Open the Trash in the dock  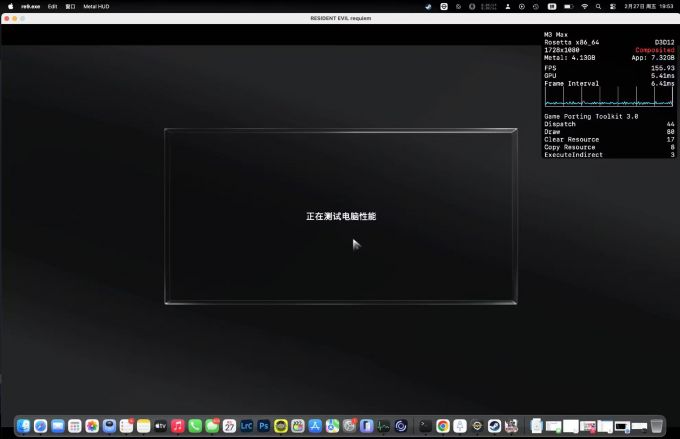tap(657, 426)
